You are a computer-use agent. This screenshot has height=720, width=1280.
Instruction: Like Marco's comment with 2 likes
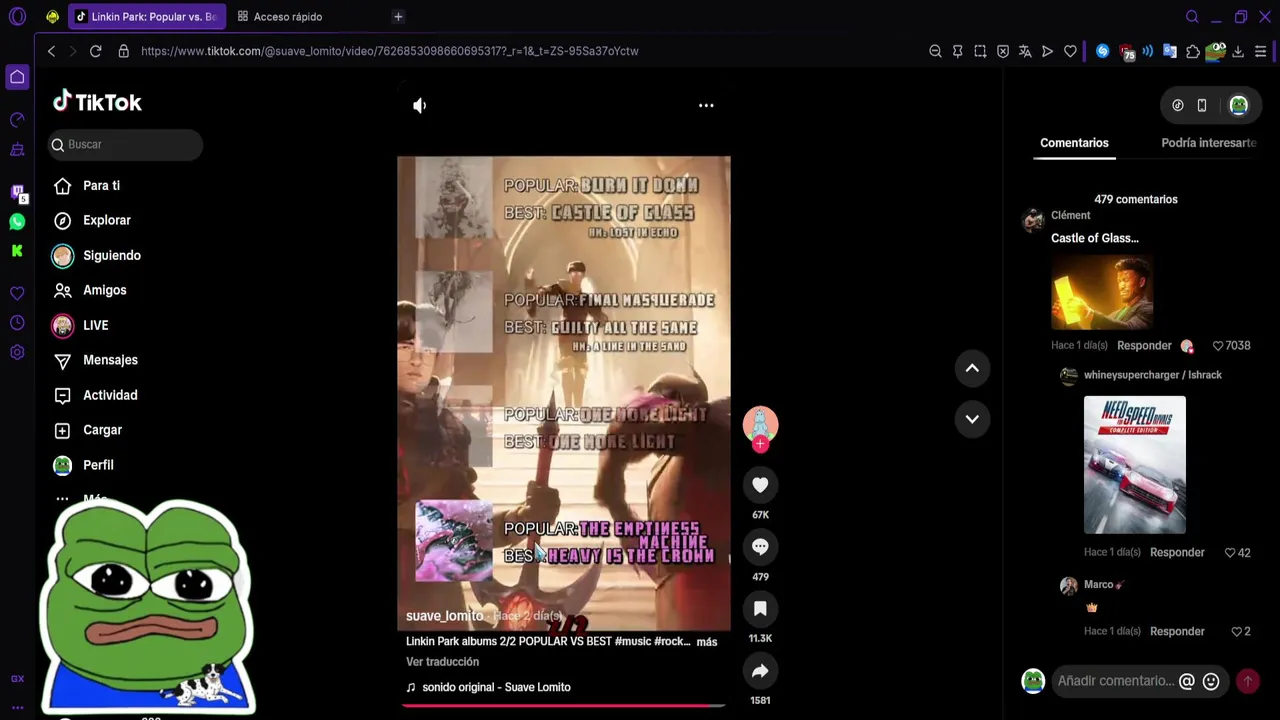coord(1236,632)
